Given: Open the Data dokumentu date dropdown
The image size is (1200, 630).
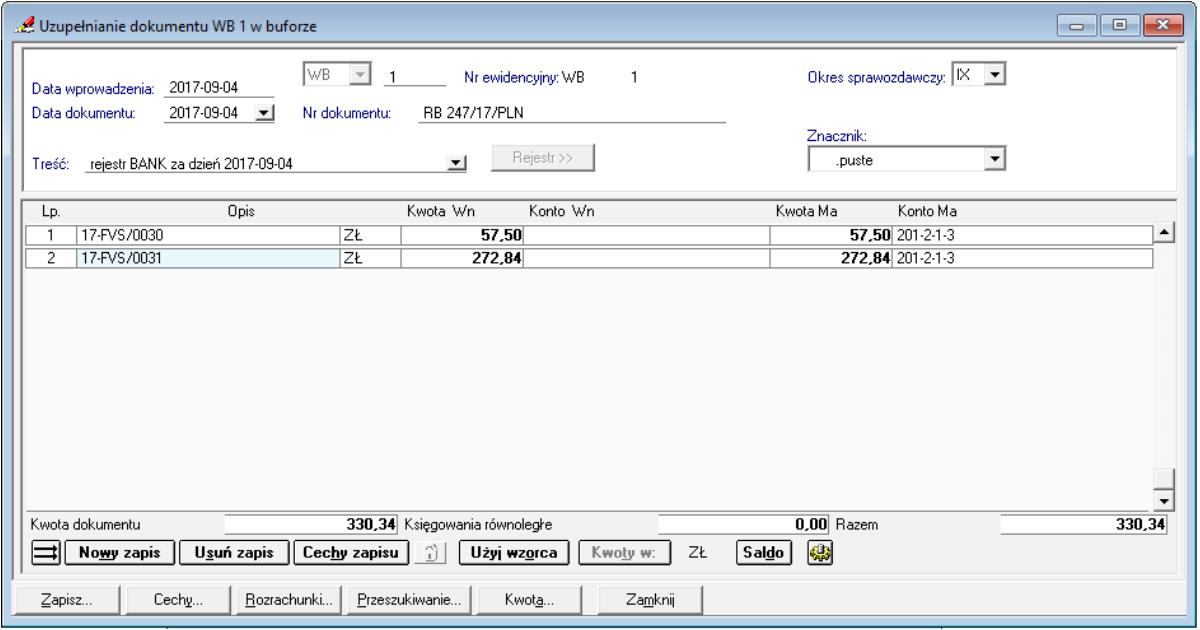Looking at the screenshot, I should point(264,112).
